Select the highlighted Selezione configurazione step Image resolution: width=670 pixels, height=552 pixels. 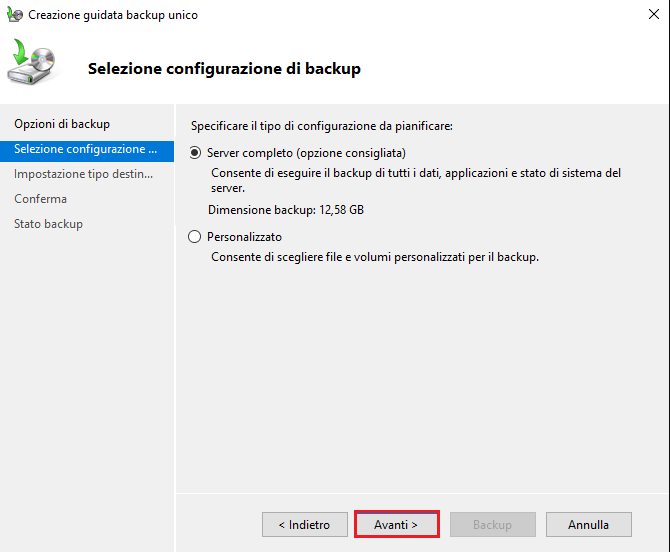pos(85,149)
